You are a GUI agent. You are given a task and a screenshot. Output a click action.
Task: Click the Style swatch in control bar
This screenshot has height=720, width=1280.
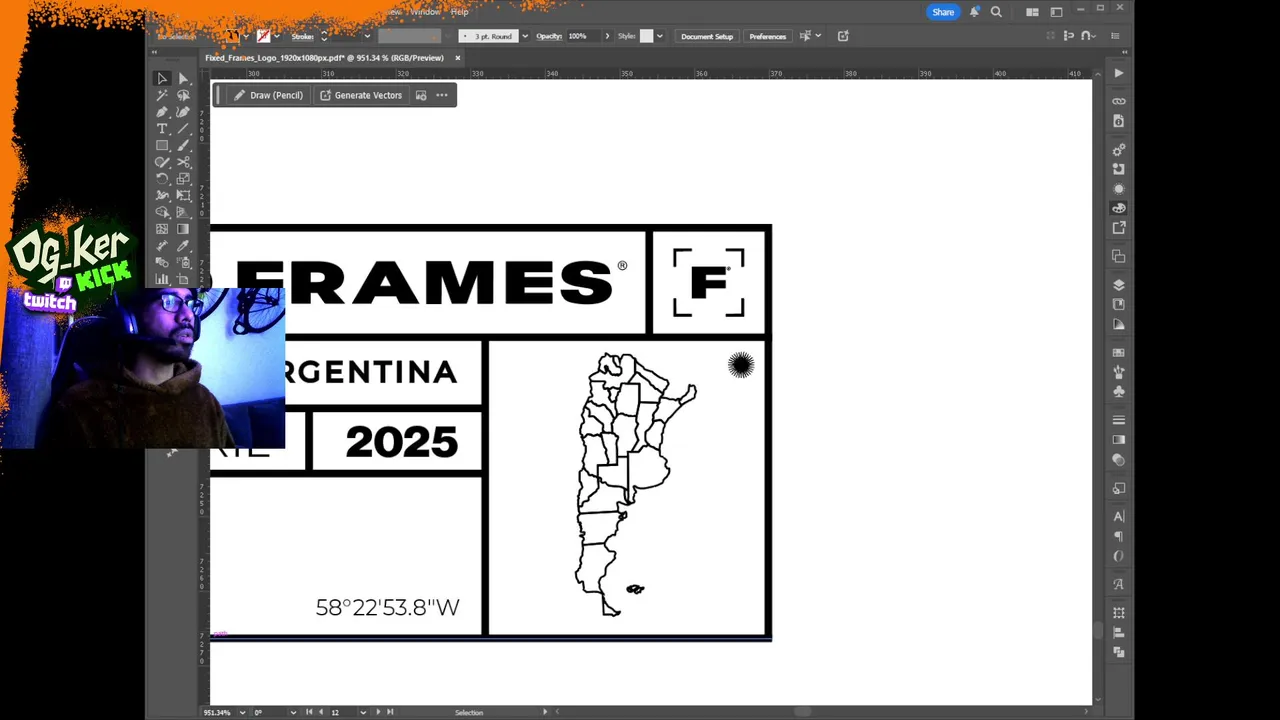pos(646,36)
